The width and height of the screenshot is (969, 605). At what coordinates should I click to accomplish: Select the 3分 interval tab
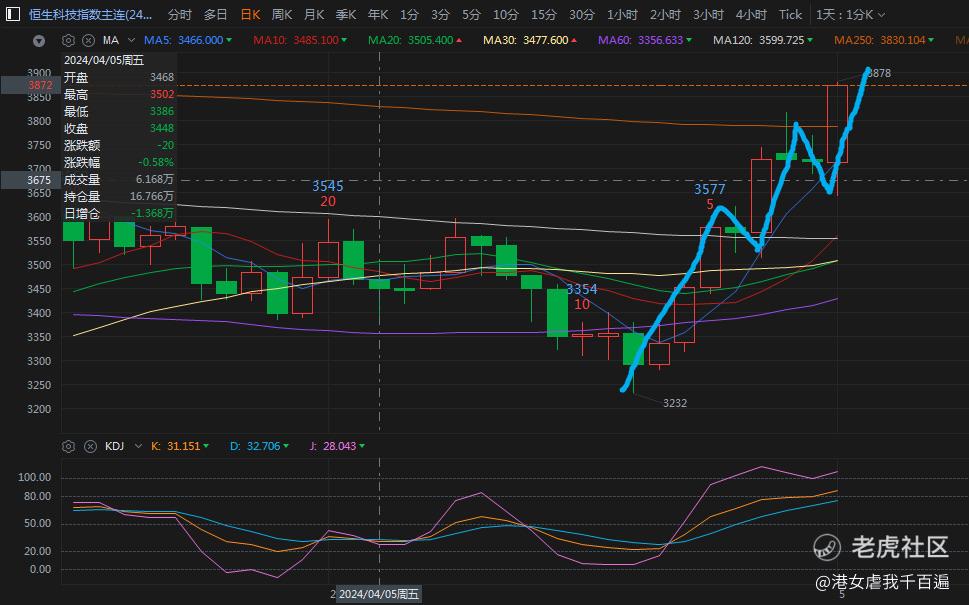pyautogui.click(x=440, y=14)
